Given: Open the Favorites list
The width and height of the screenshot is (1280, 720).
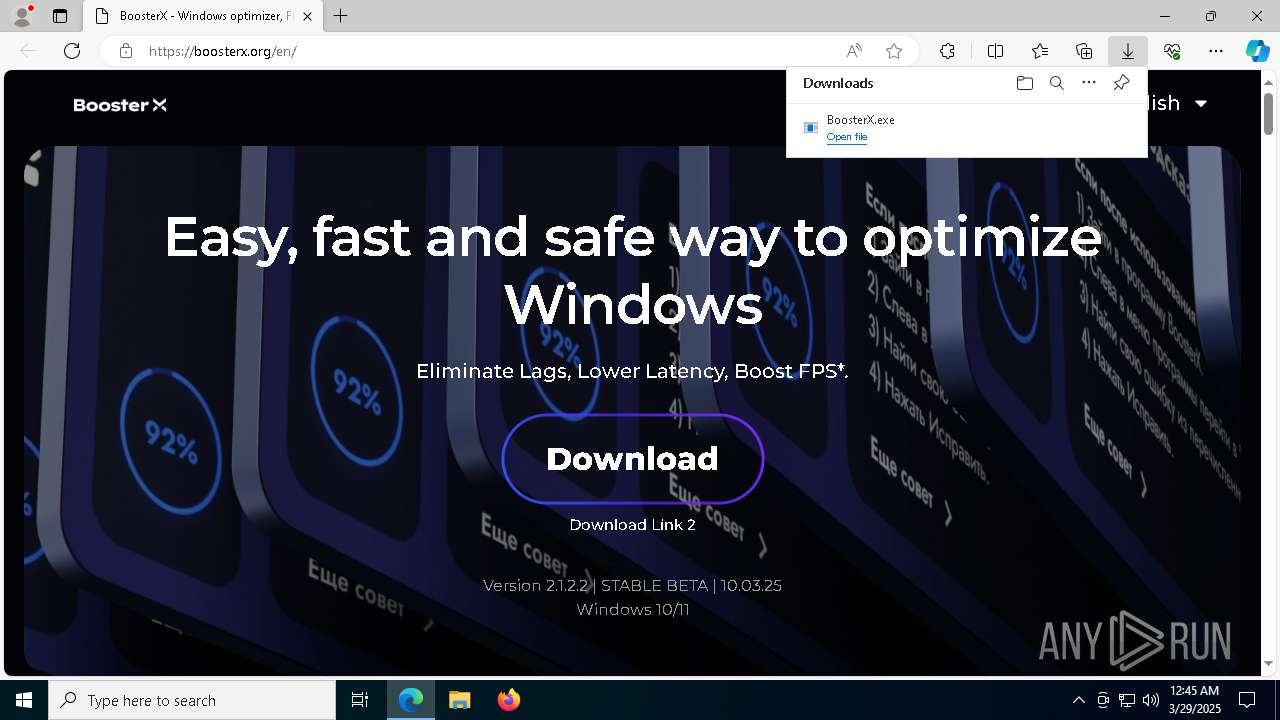Looking at the screenshot, I should 1040,51.
